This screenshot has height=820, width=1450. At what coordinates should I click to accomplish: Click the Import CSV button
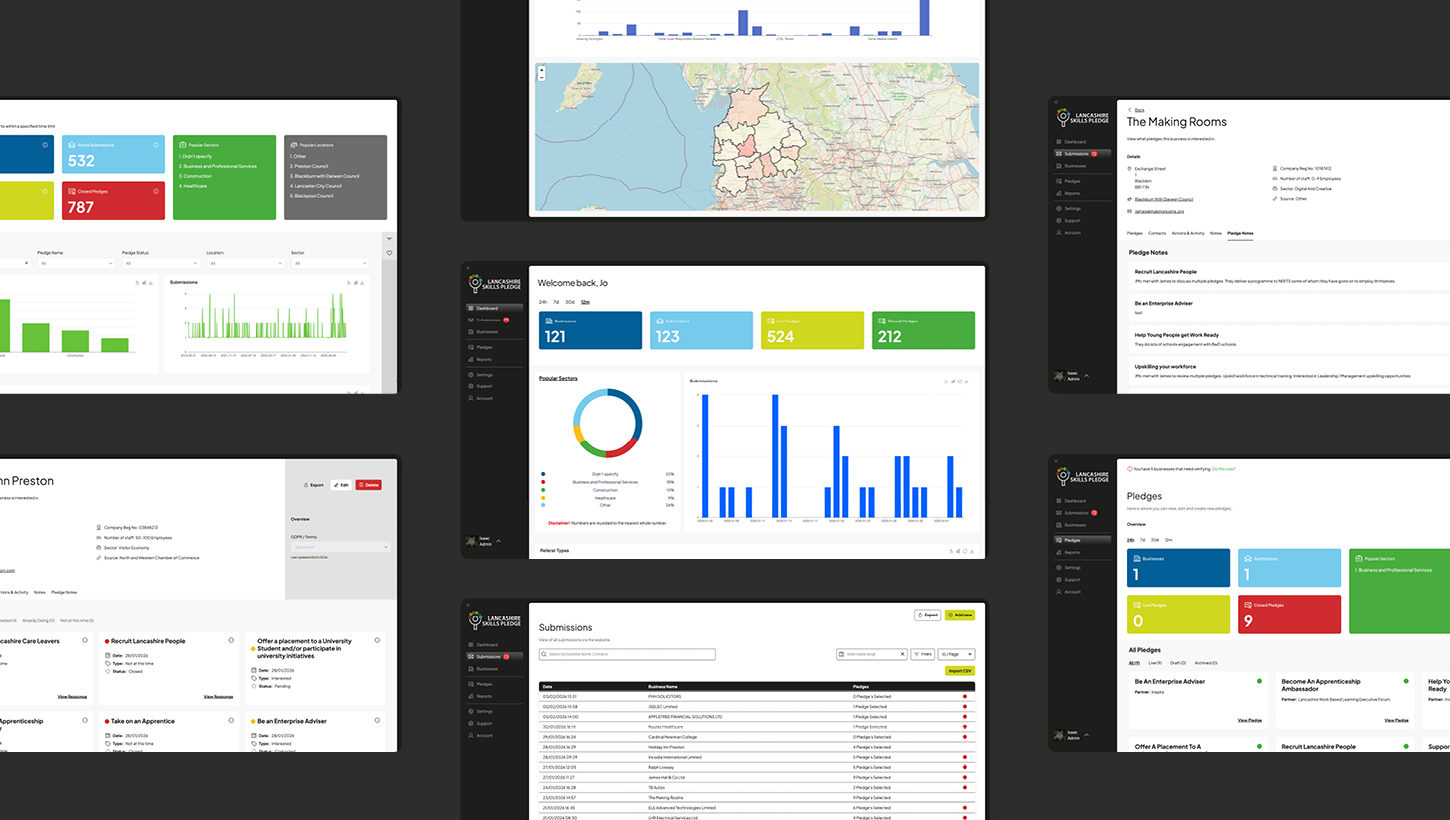point(959,671)
